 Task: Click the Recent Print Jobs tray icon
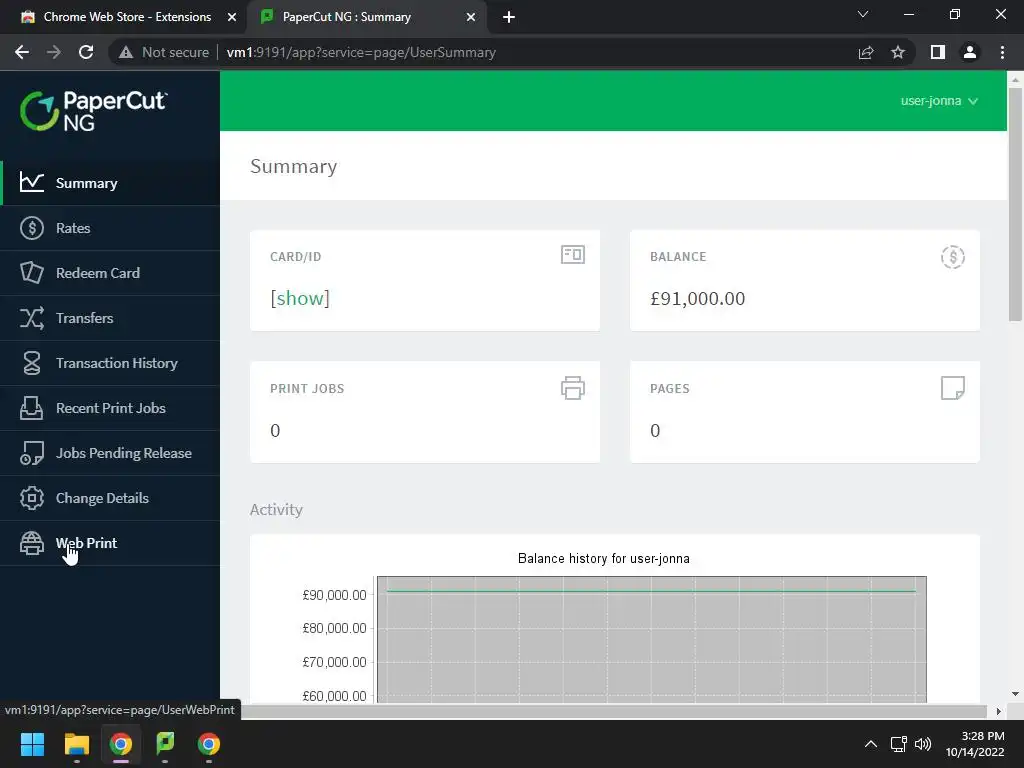pyautogui.click(x=31, y=408)
